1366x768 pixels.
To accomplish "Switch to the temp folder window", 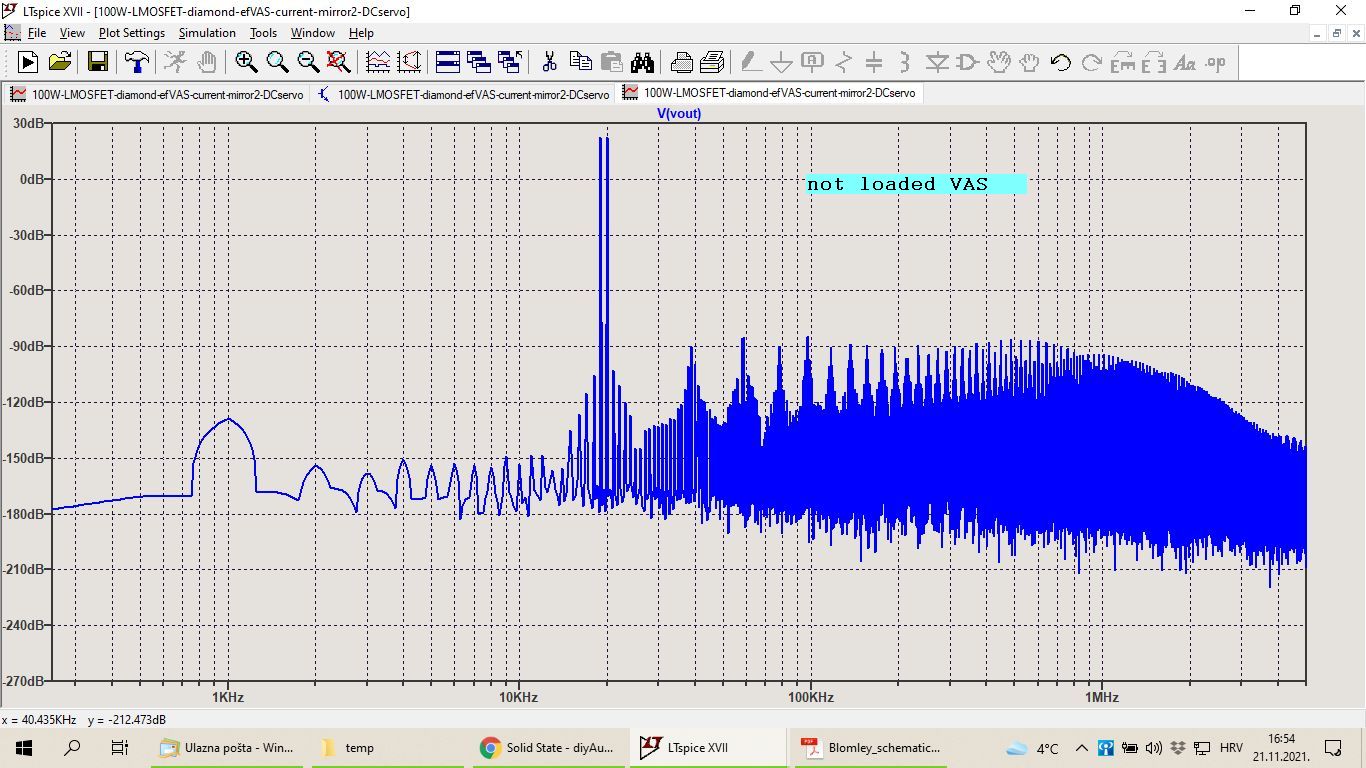I will (x=387, y=747).
